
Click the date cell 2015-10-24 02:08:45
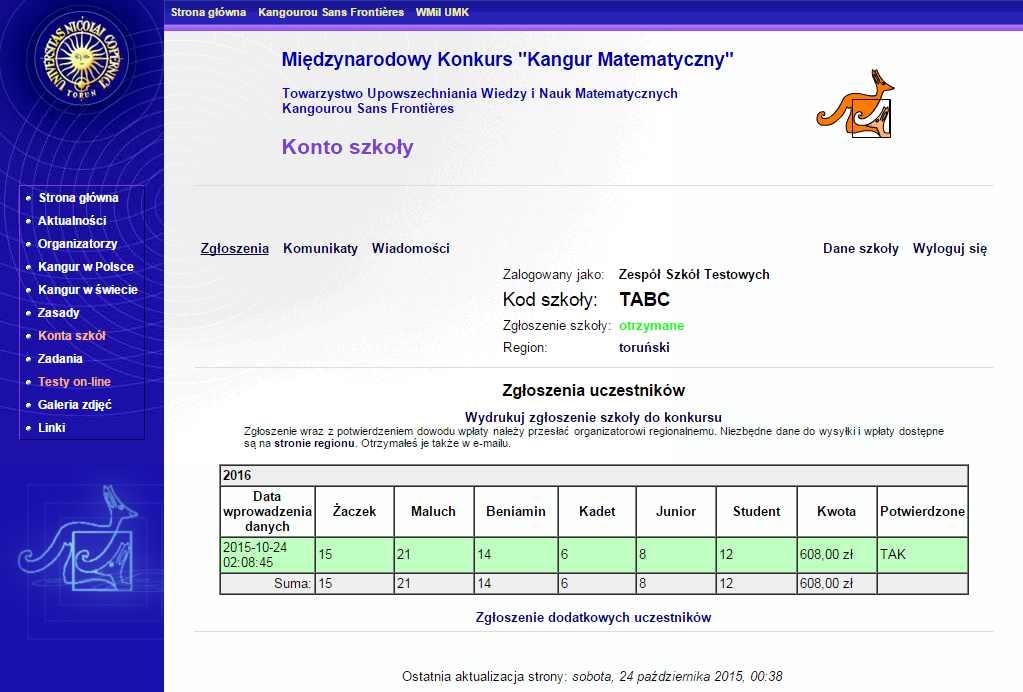coord(267,555)
